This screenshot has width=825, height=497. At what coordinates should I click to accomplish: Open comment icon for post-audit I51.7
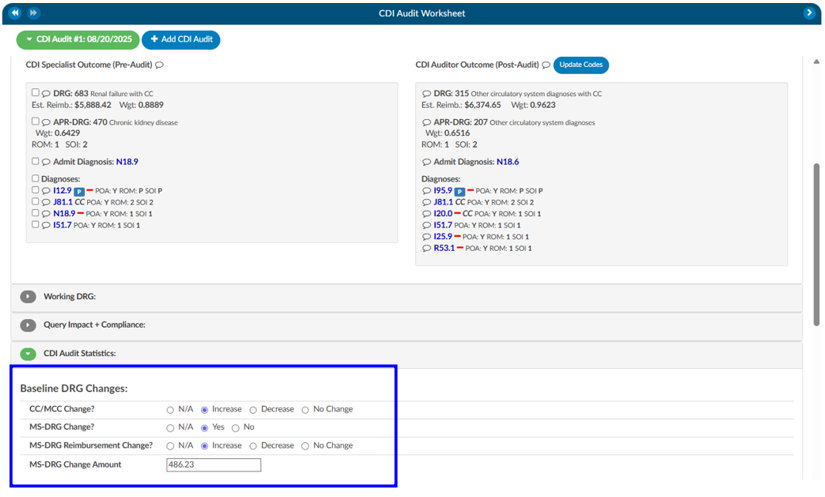427,226
